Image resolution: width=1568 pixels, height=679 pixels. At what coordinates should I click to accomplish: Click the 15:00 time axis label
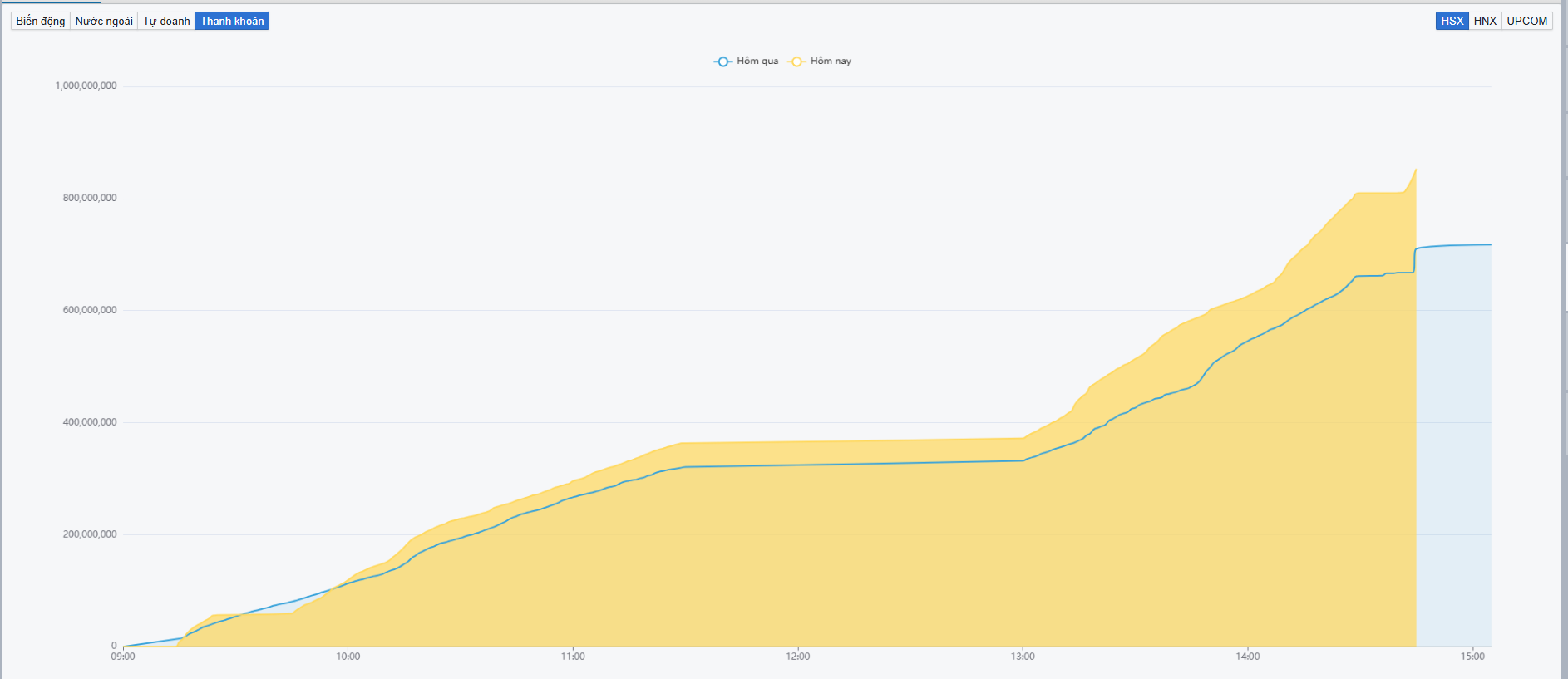click(1472, 657)
